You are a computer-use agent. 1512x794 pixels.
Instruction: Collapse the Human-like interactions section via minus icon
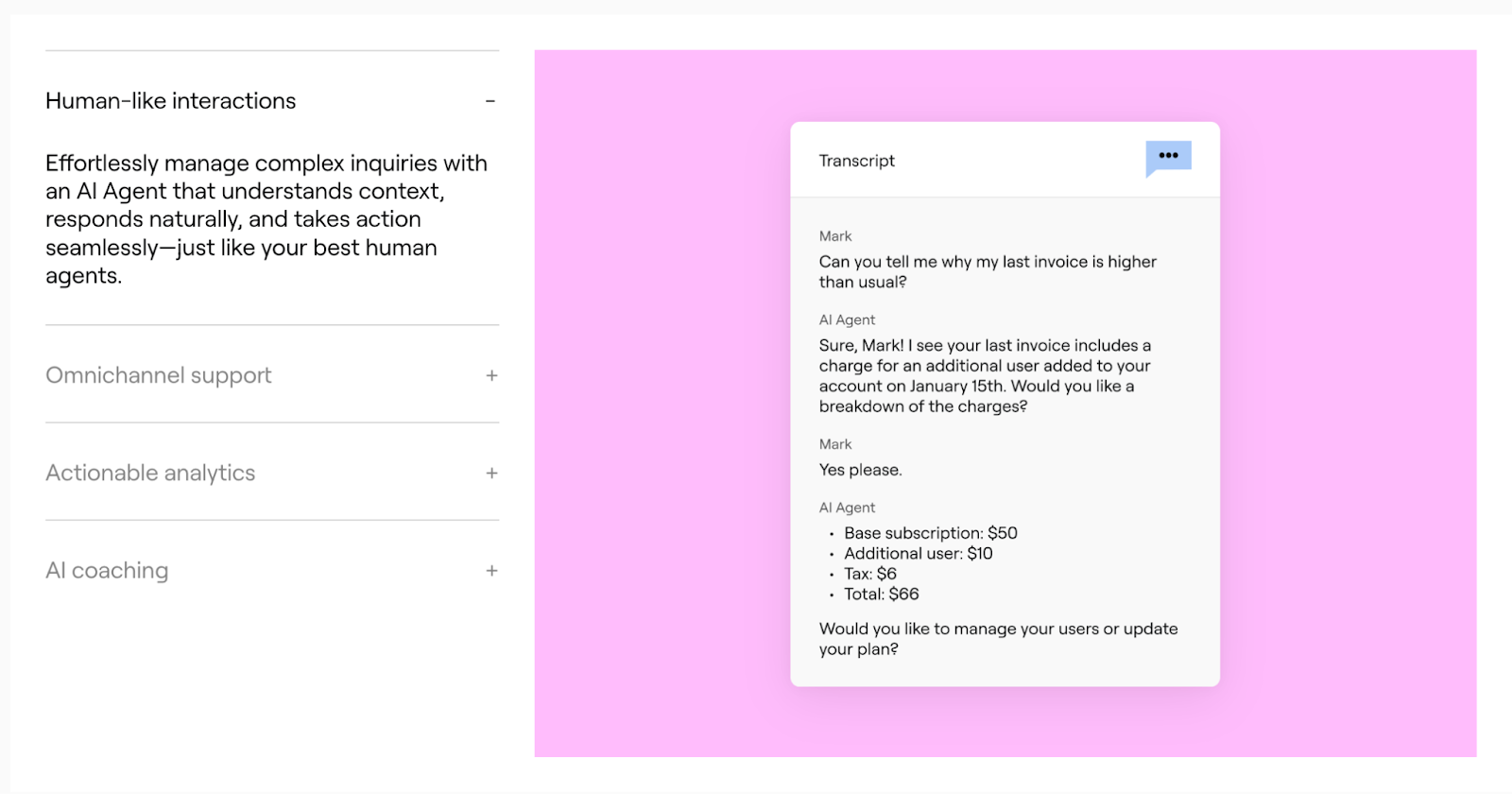click(x=490, y=101)
